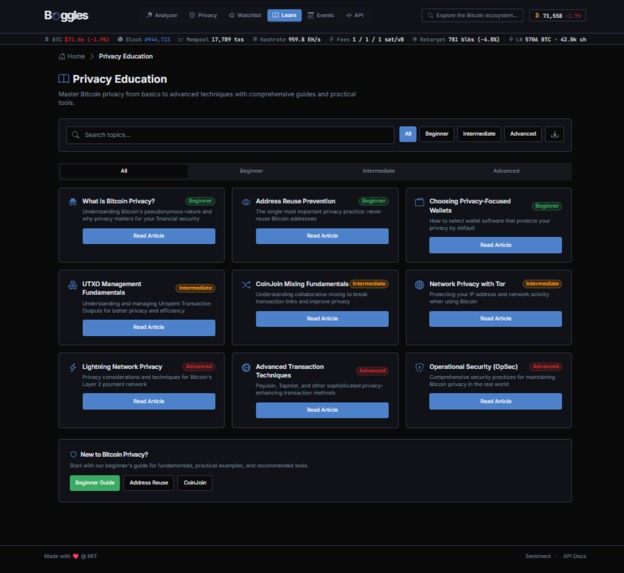Open the API nav item

tap(355, 16)
